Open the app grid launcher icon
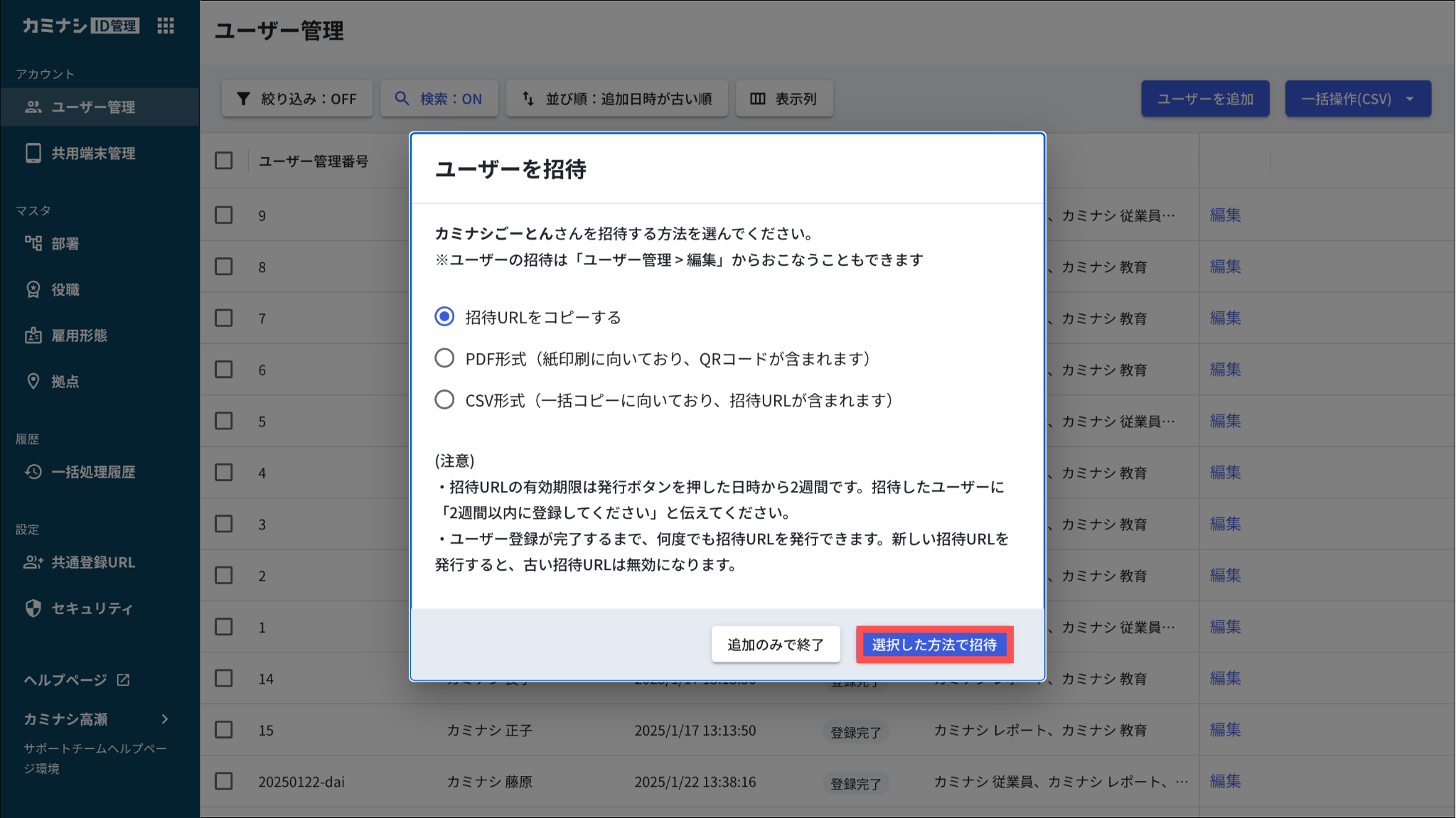The height and width of the screenshot is (818, 1456). [x=166, y=26]
